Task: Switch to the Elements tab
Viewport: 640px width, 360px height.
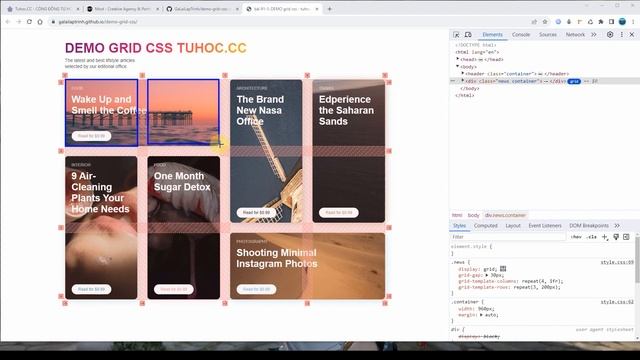Action: coord(492,35)
